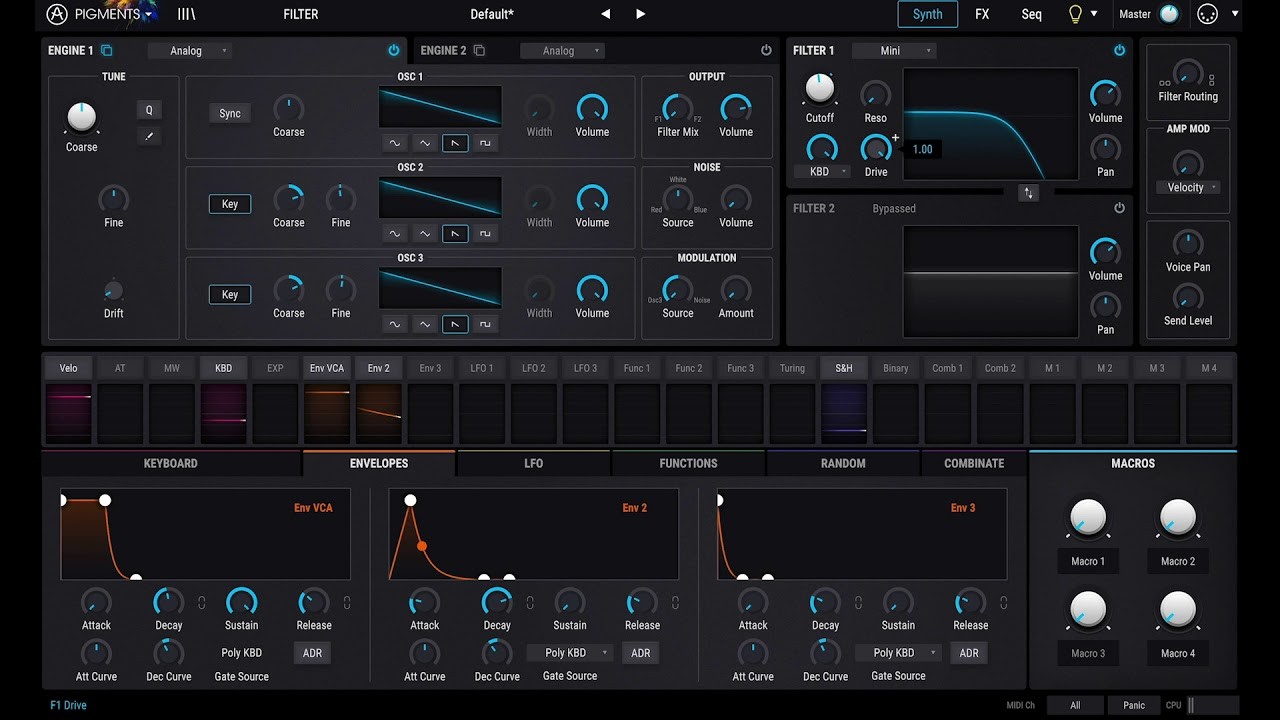The image size is (1280, 720).
Task: Load the next preset with right arrow
Action: pos(641,14)
